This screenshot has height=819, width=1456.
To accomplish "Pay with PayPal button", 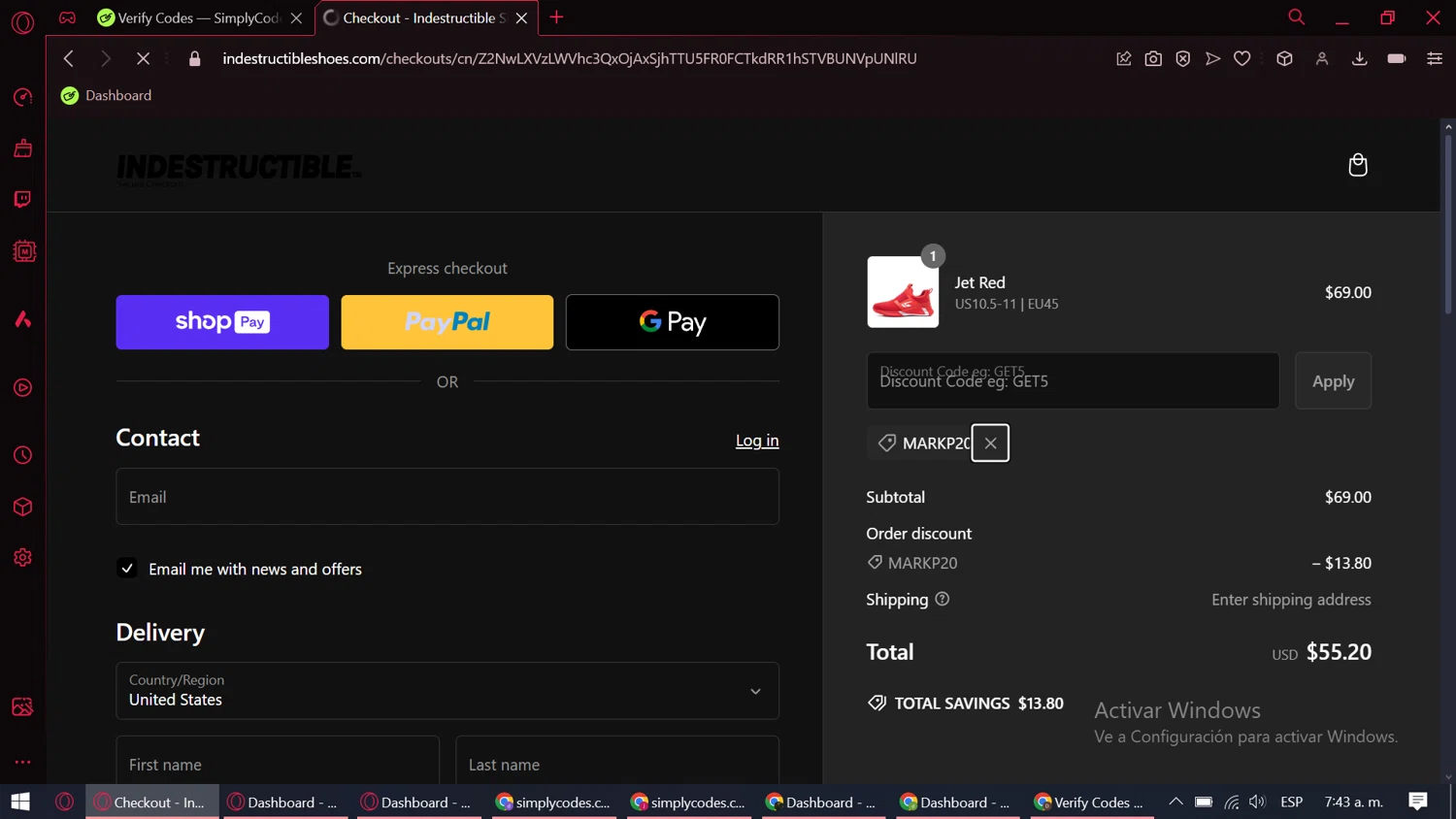I will (447, 322).
